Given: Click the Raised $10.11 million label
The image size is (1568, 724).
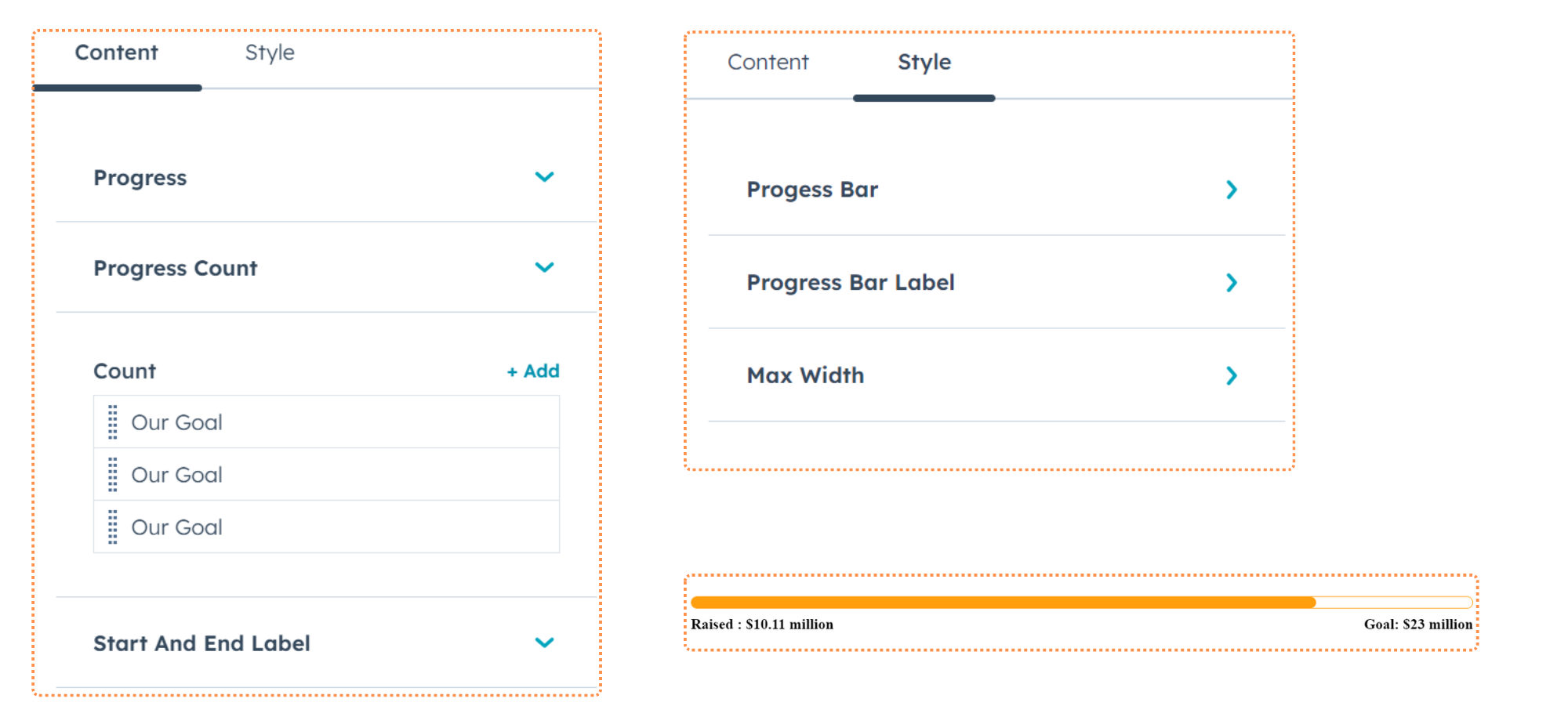Looking at the screenshot, I should (762, 624).
